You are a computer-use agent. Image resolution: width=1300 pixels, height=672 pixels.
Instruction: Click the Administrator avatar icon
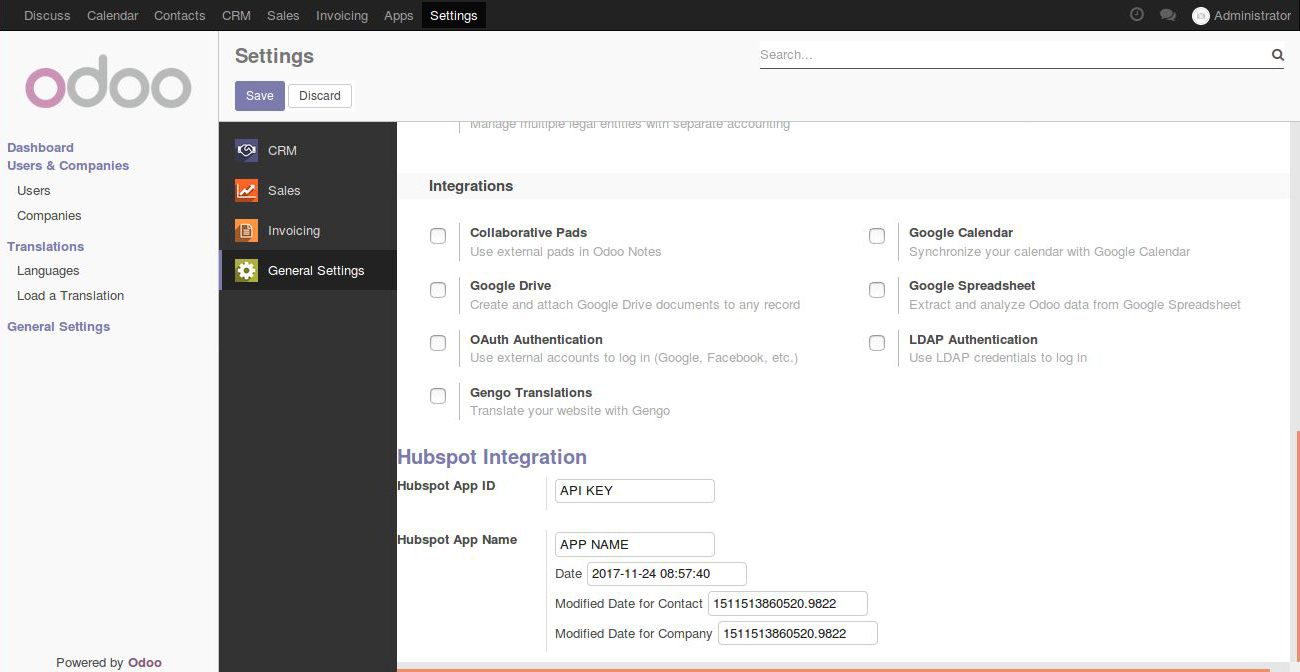(x=1201, y=15)
